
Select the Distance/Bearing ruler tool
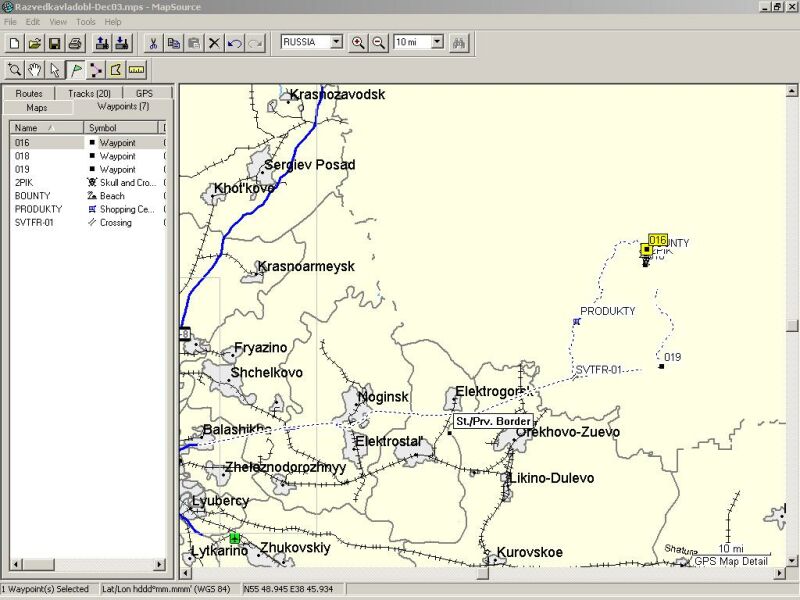136,70
